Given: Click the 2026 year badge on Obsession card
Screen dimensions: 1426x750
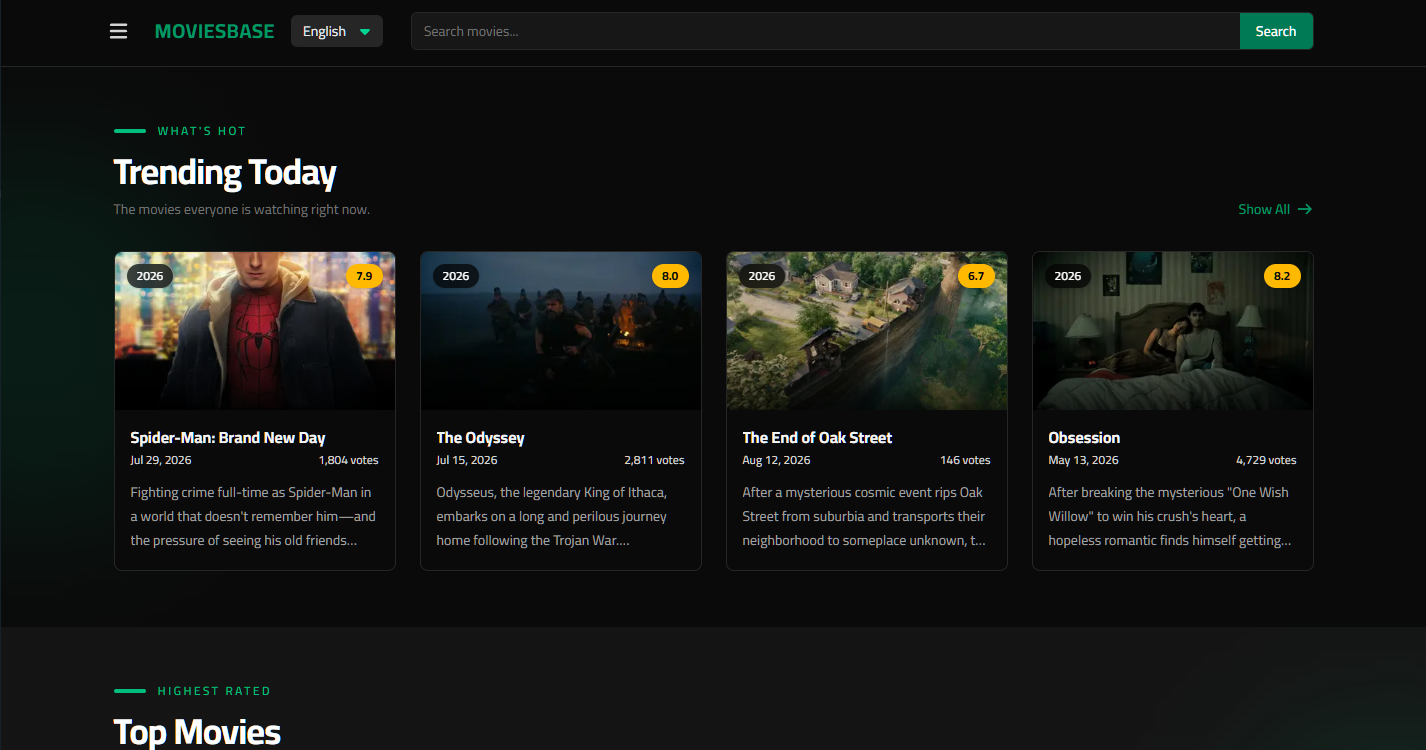Looking at the screenshot, I should [x=1068, y=276].
